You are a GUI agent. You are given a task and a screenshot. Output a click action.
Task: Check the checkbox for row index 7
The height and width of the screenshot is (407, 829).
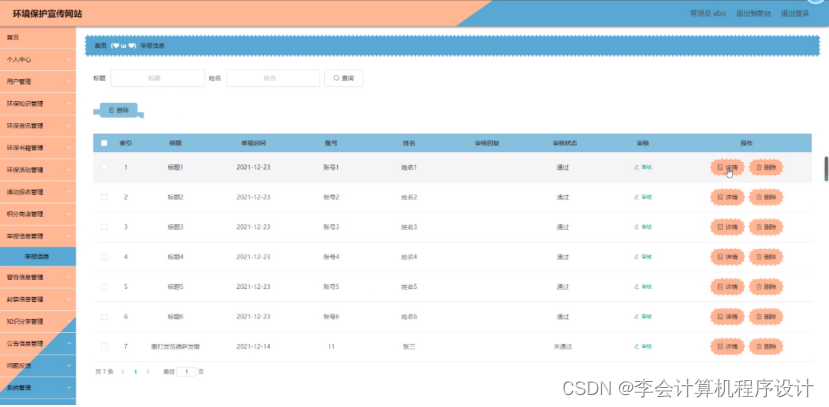pos(104,347)
